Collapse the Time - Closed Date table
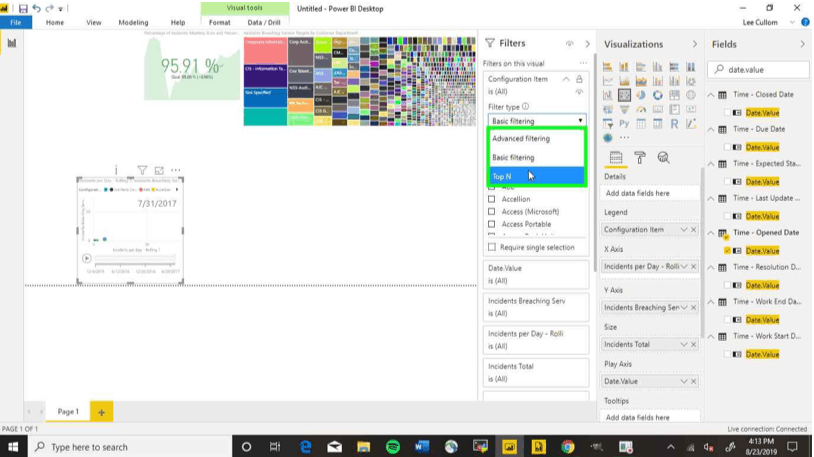This screenshot has height=457, width=814. click(x=711, y=95)
